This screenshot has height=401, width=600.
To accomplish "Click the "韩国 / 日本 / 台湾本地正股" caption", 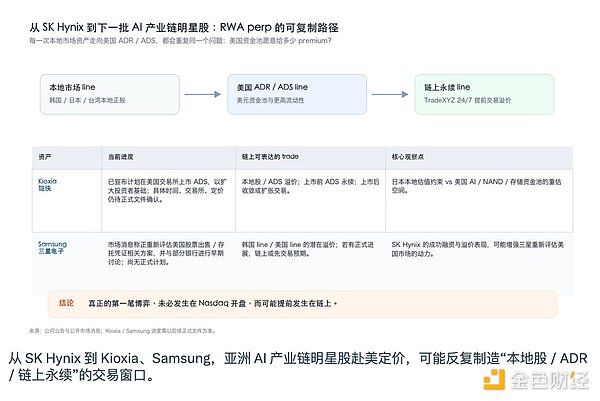I will (87, 100).
